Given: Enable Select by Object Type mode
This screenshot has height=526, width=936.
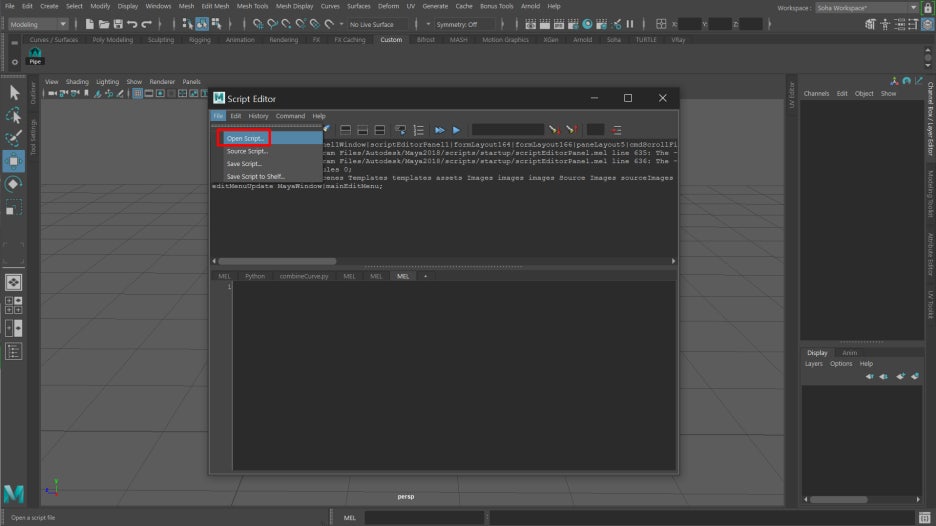Looking at the screenshot, I should [202, 24].
